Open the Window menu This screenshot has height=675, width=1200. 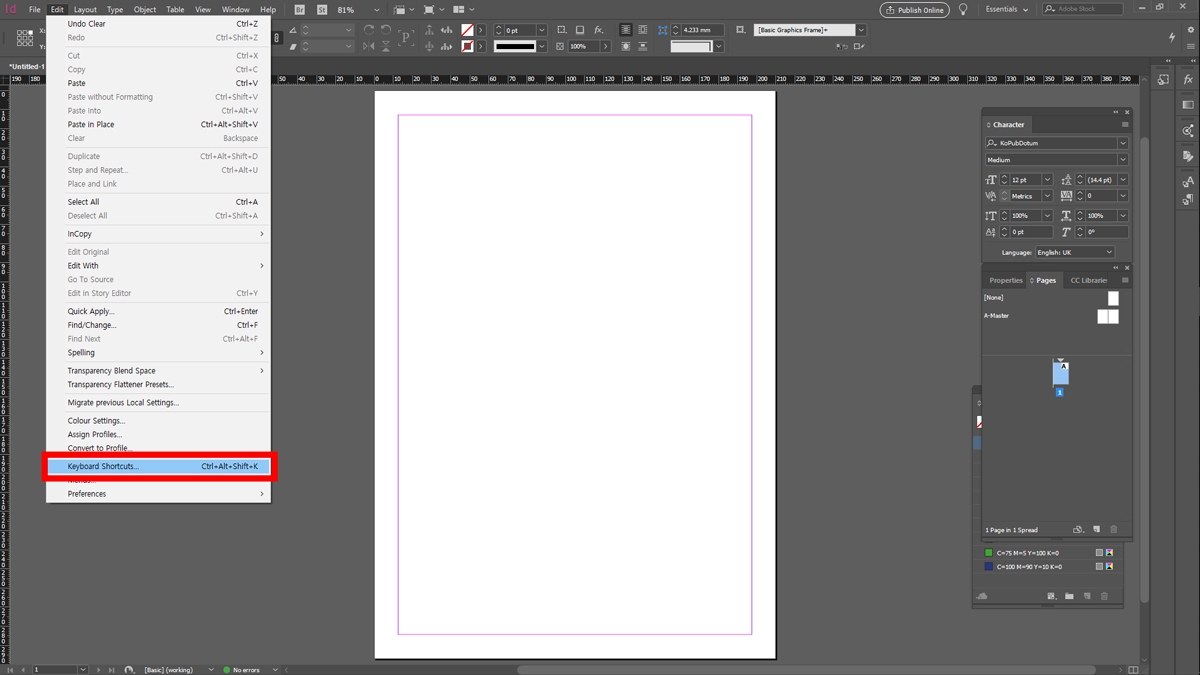[x=236, y=9]
